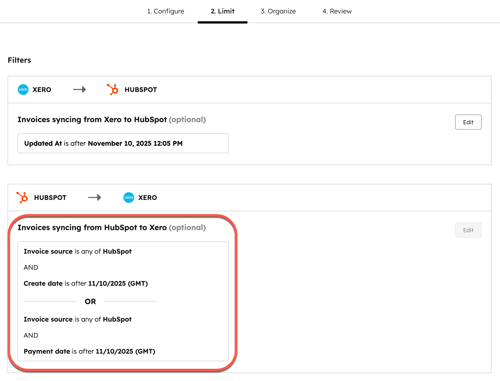The height and width of the screenshot is (381, 500).
Task: Select the 2. Limit step tab
Action: [x=222, y=11]
